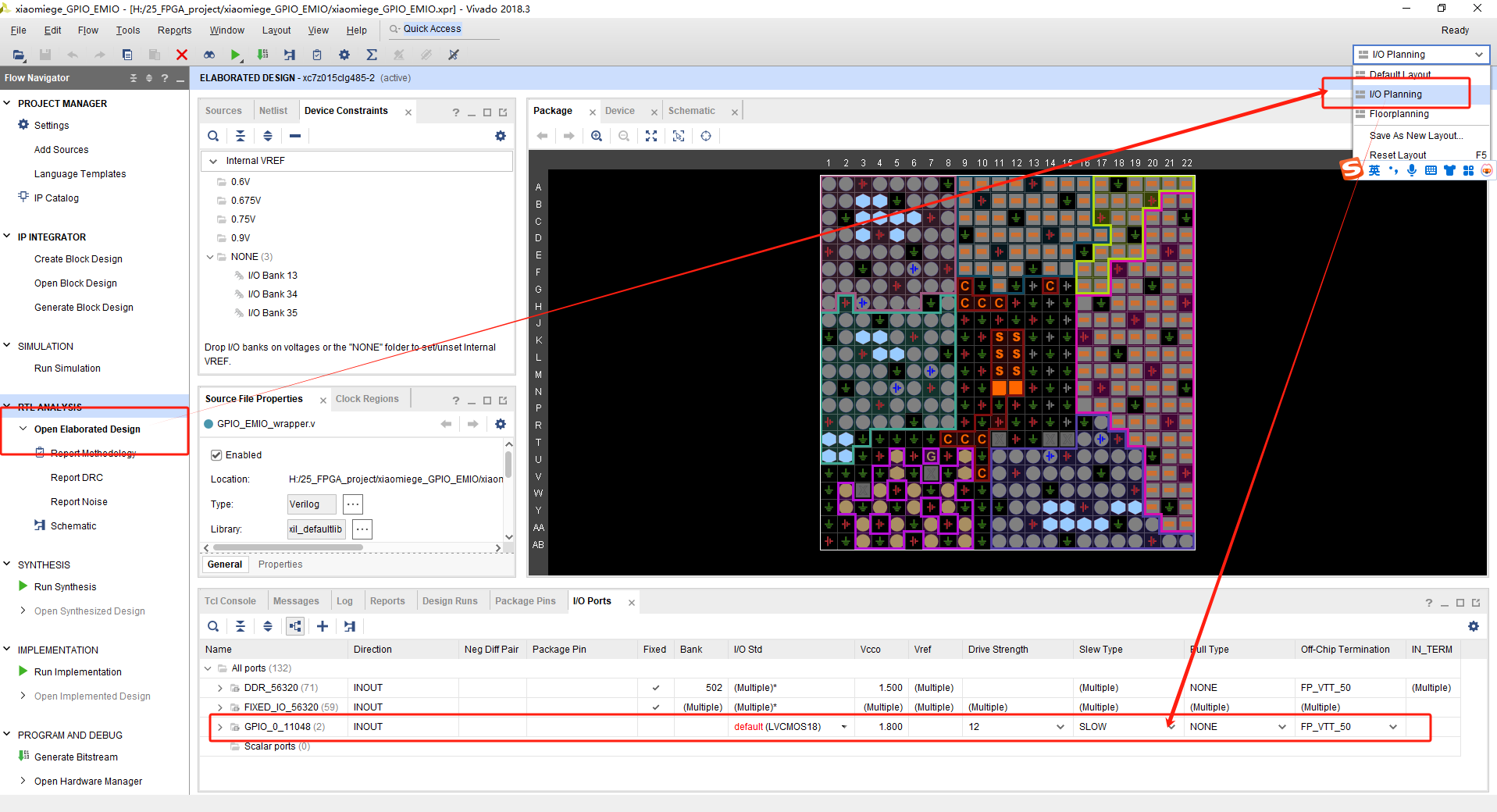Click the autofit selection icon in Package toolbar

pyautogui.click(x=679, y=136)
